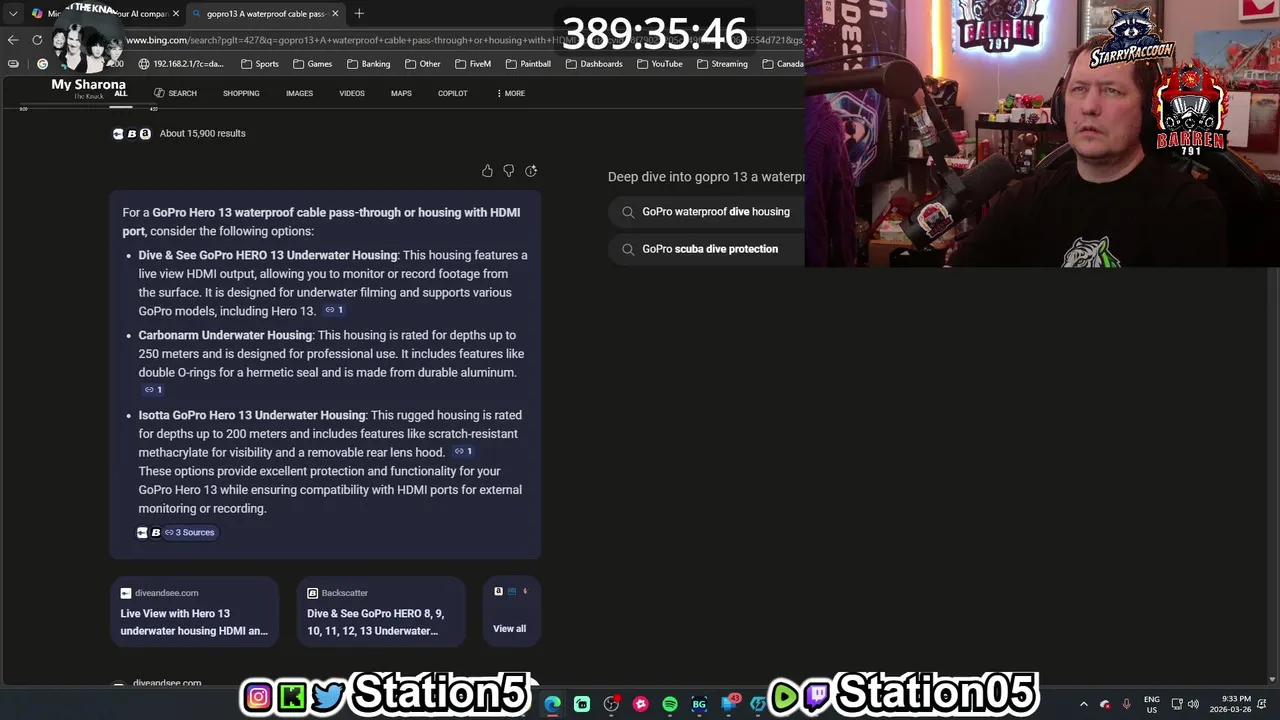The height and width of the screenshot is (720, 1280).
Task: Open the 192.168.2.1 bookmark
Action: point(181,64)
